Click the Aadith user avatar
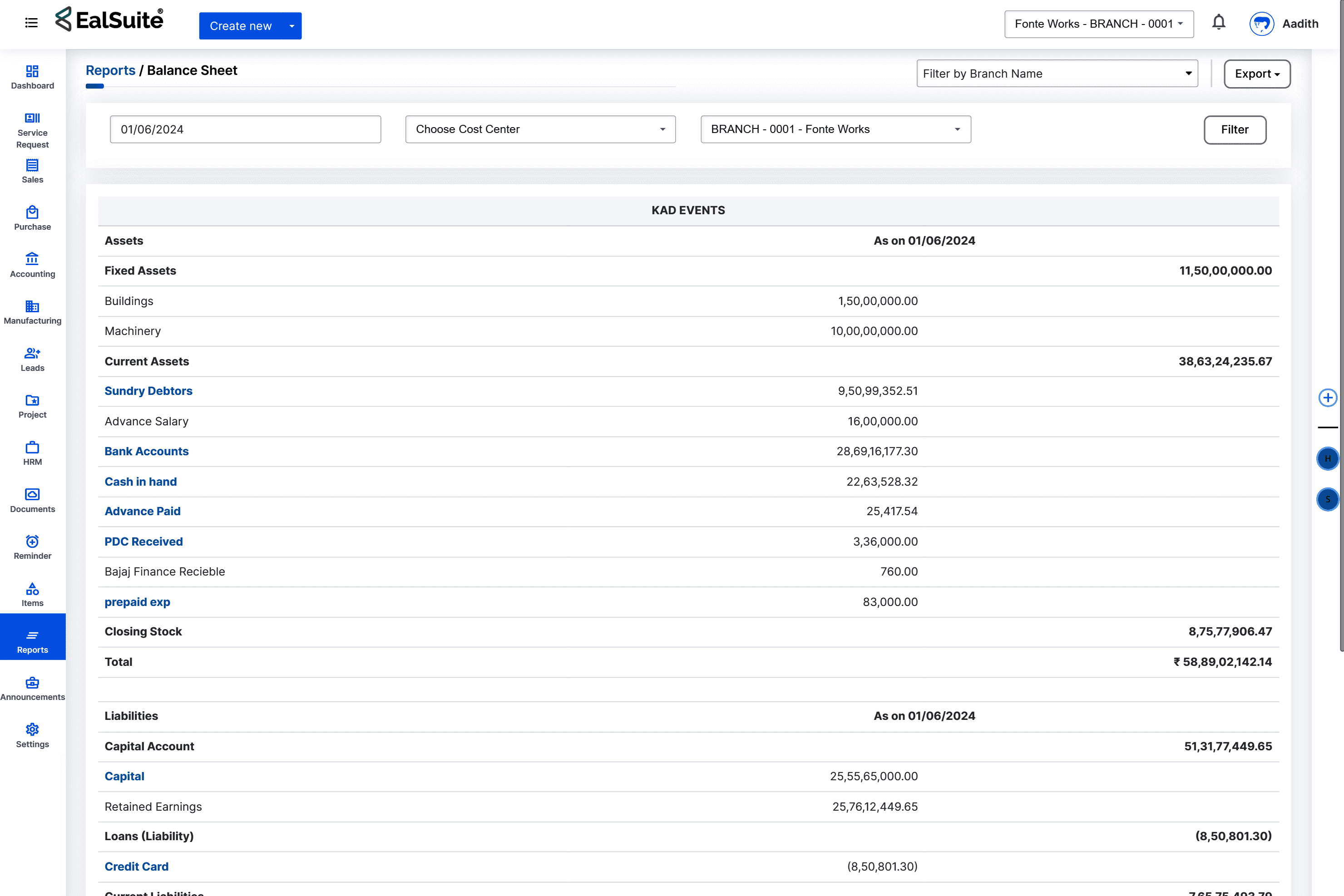1344x896 pixels. [x=1261, y=24]
